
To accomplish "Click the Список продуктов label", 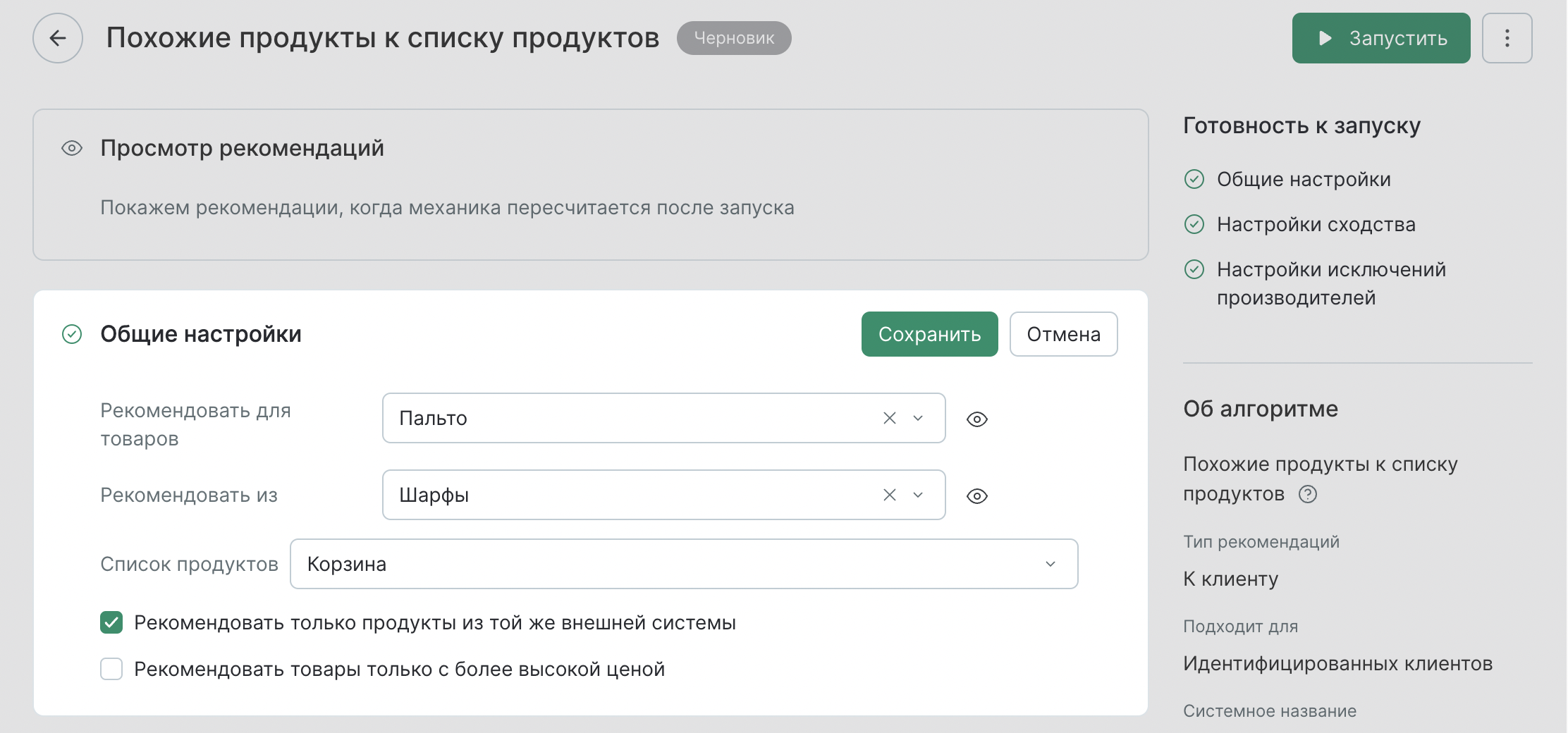I will point(189,564).
